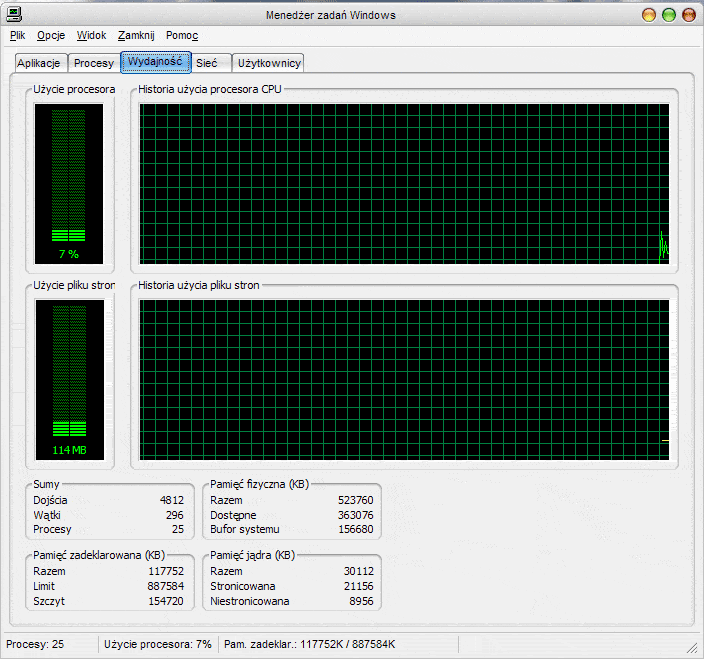Go to the Sieć tab

pyautogui.click(x=207, y=63)
